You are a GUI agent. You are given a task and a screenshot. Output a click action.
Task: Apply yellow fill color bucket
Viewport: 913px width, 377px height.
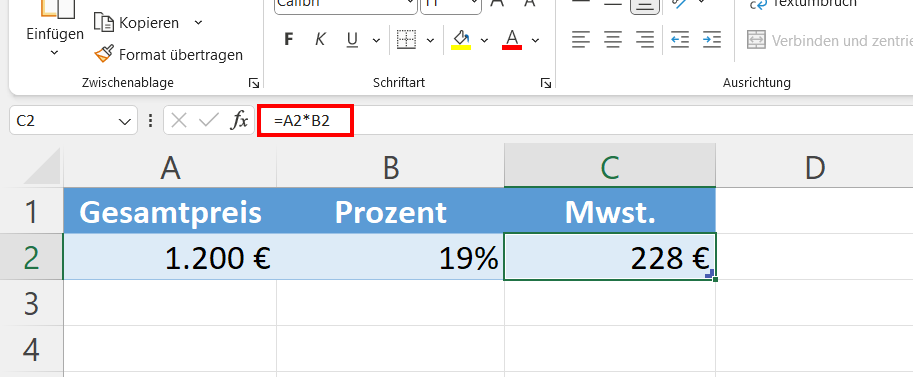461,40
